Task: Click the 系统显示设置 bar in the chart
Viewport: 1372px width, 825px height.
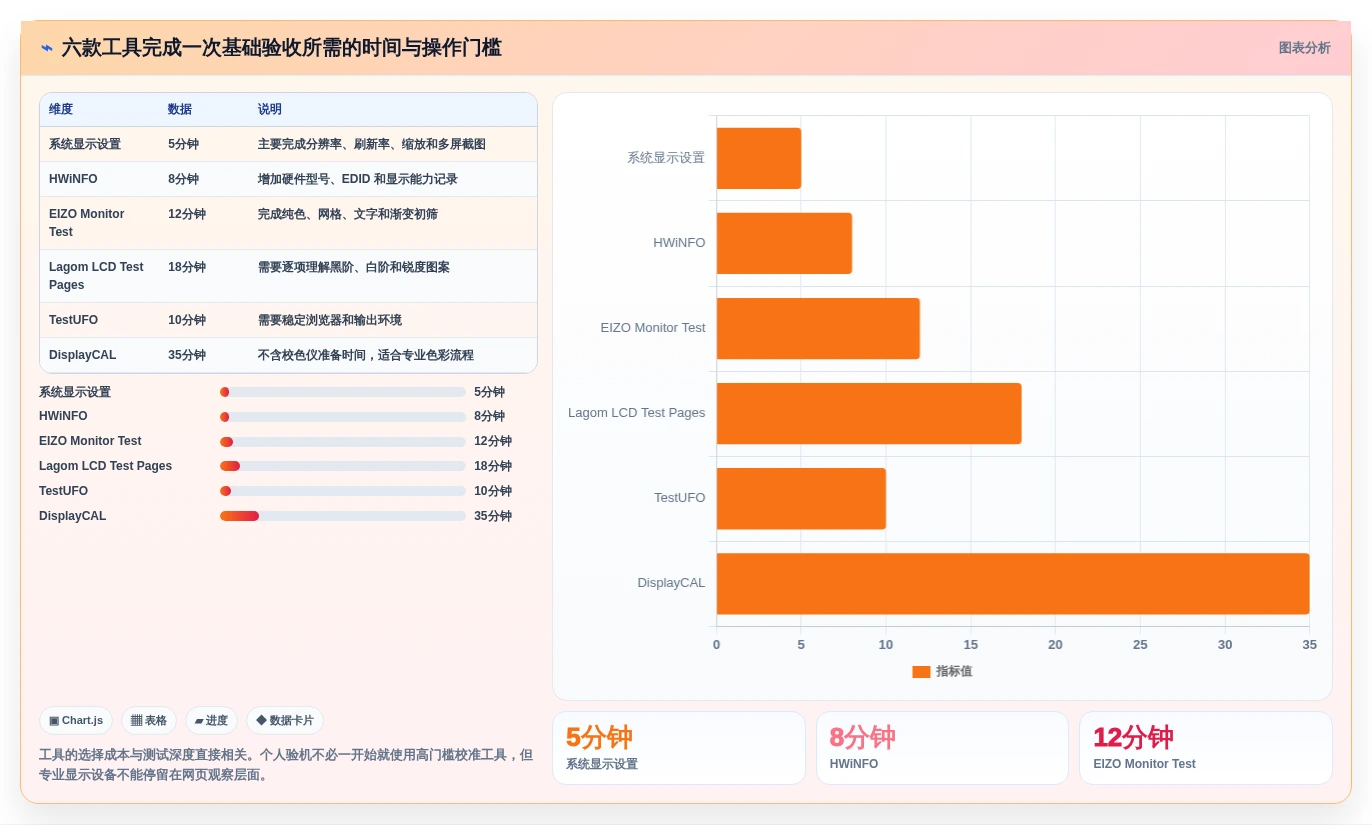Action: (759, 158)
